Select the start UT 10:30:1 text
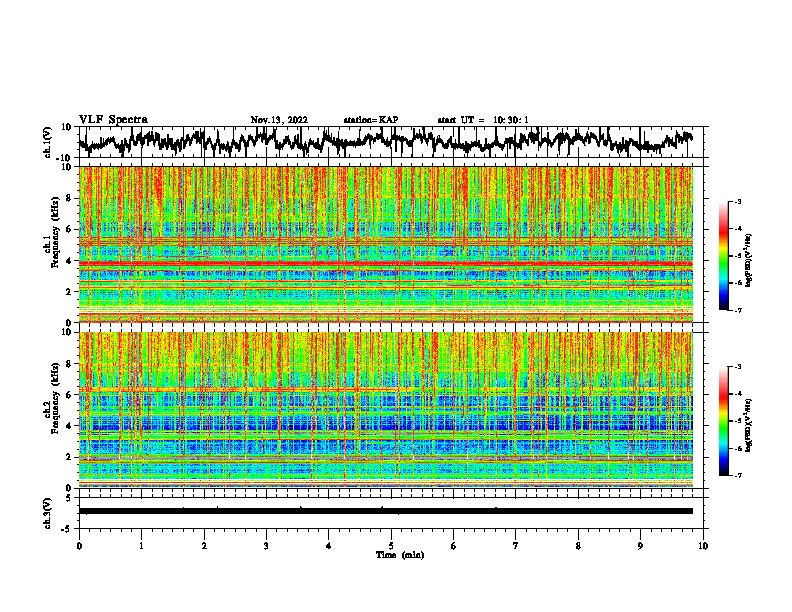The height and width of the screenshot is (612, 792). pos(483,120)
